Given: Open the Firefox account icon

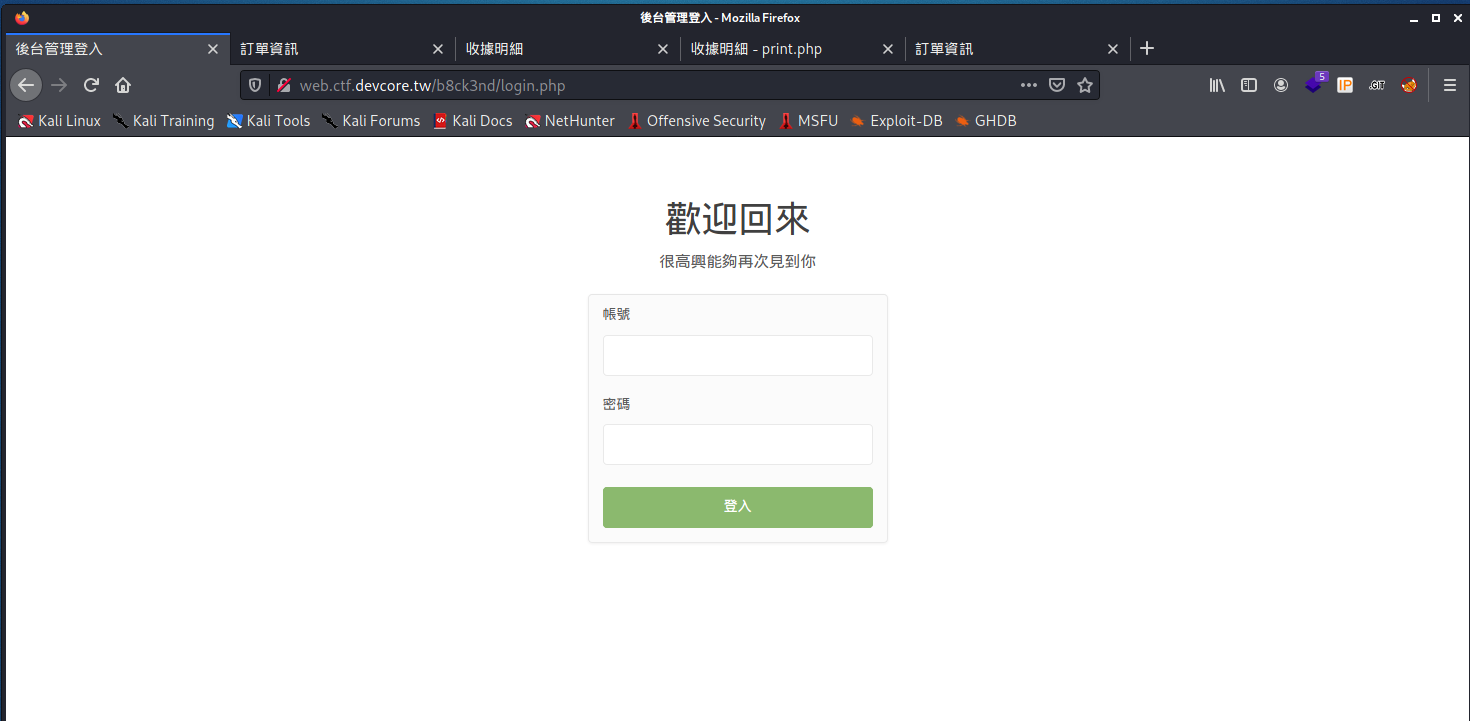Looking at the screenshot, I should click(x=1281, y=85).
